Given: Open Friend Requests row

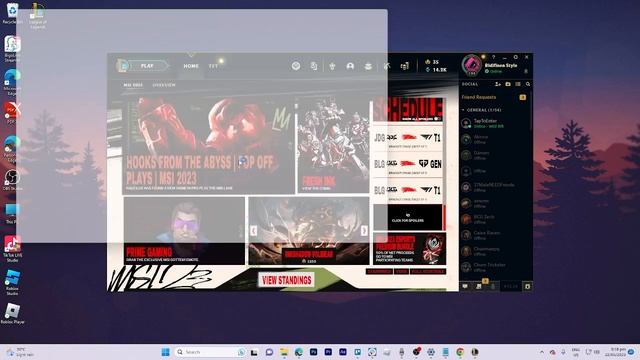Looking at the screenshot, I should pos(494,97).
